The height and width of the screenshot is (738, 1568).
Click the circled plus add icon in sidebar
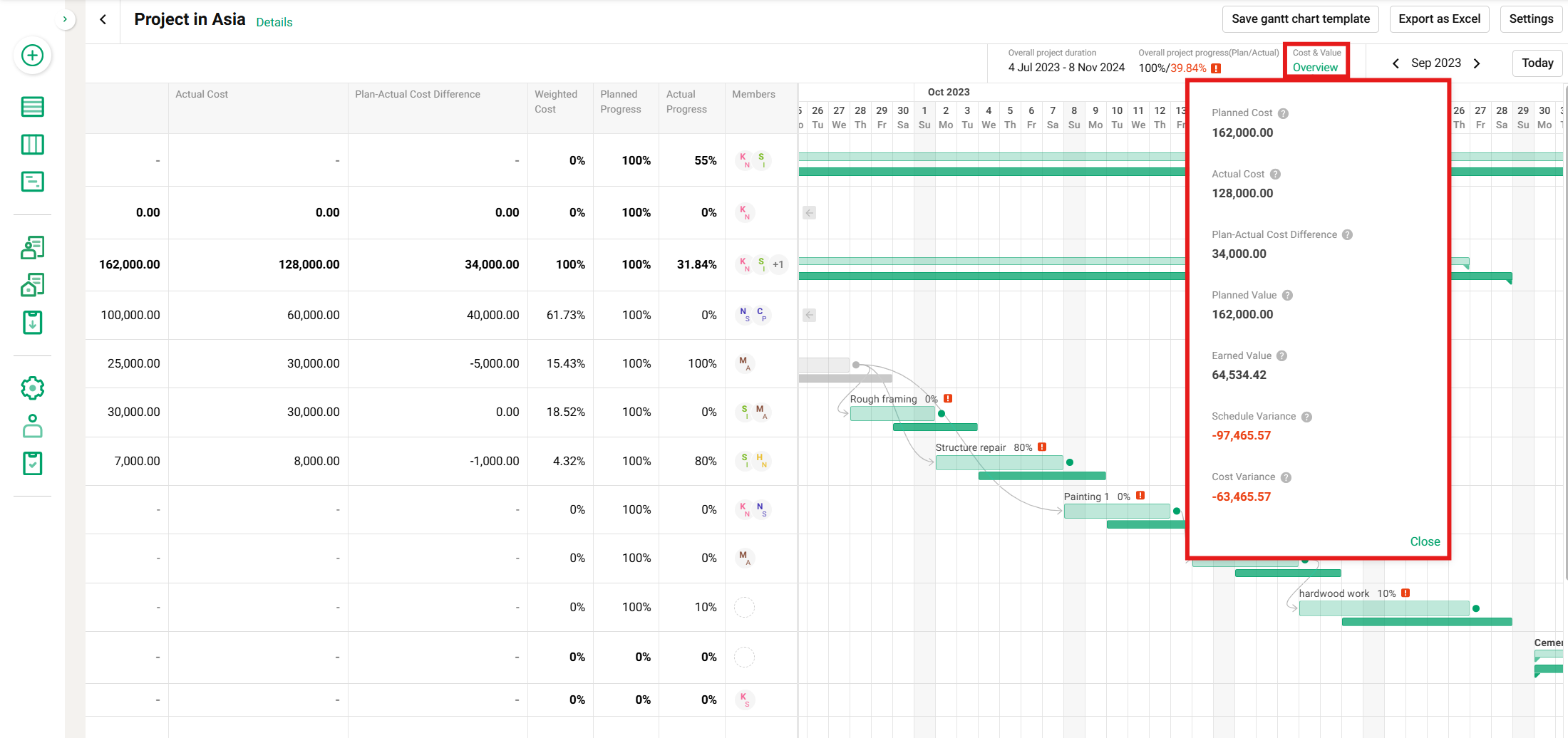[32, 56]
